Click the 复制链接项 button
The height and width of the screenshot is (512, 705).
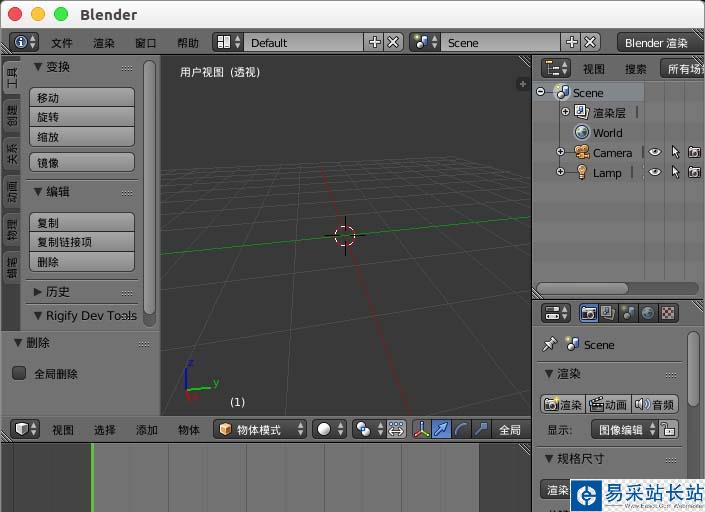coord(82,242)
